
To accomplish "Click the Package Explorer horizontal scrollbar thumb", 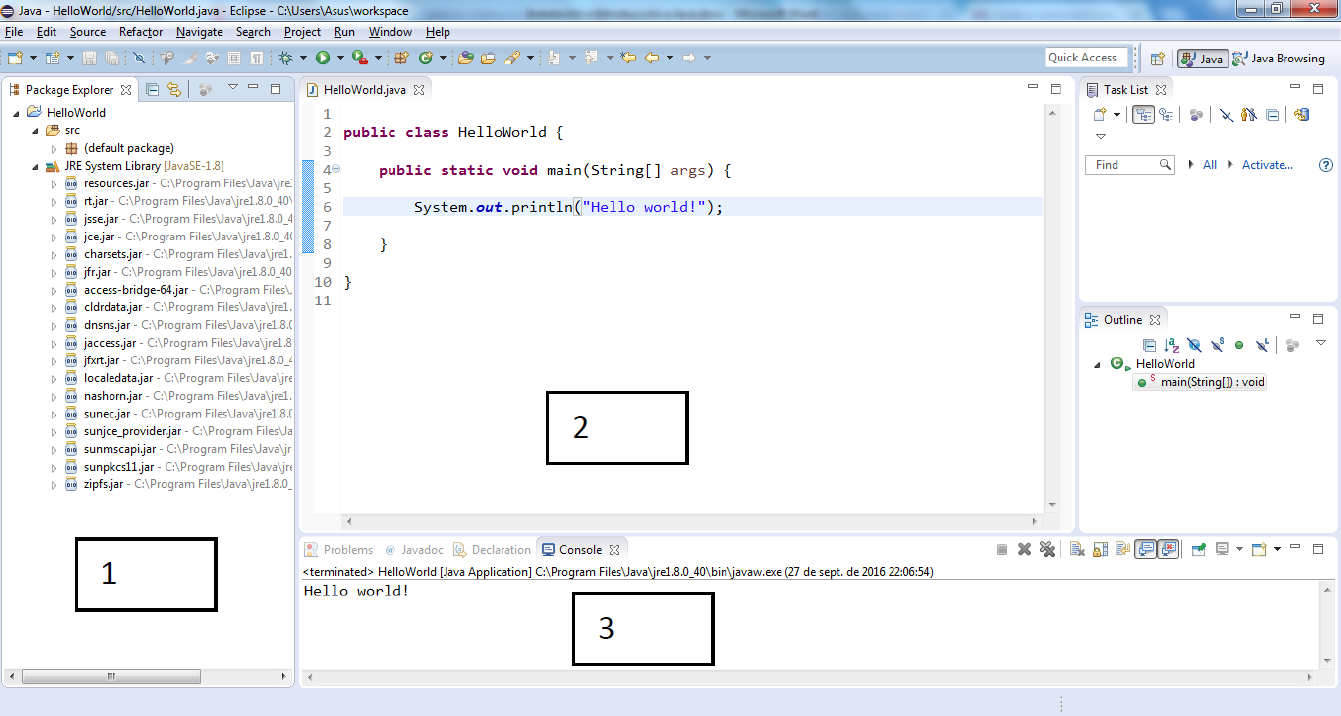I will [x=110, y=677].
